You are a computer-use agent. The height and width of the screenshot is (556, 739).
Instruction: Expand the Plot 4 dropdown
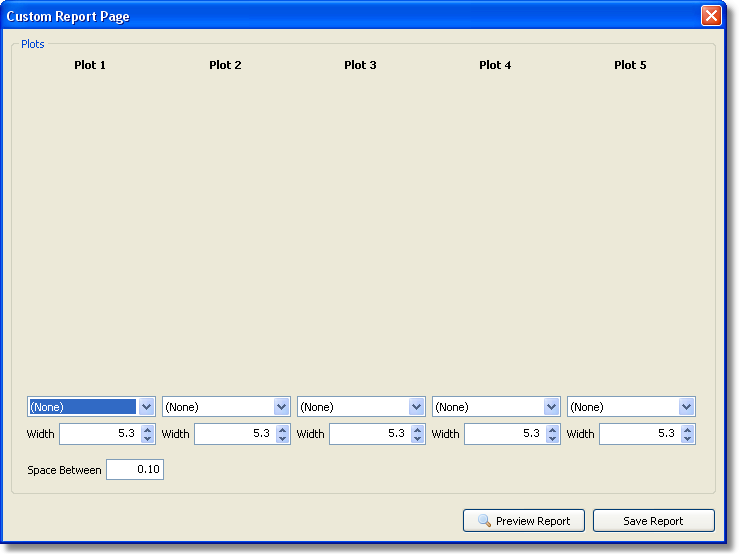point(551,407)
